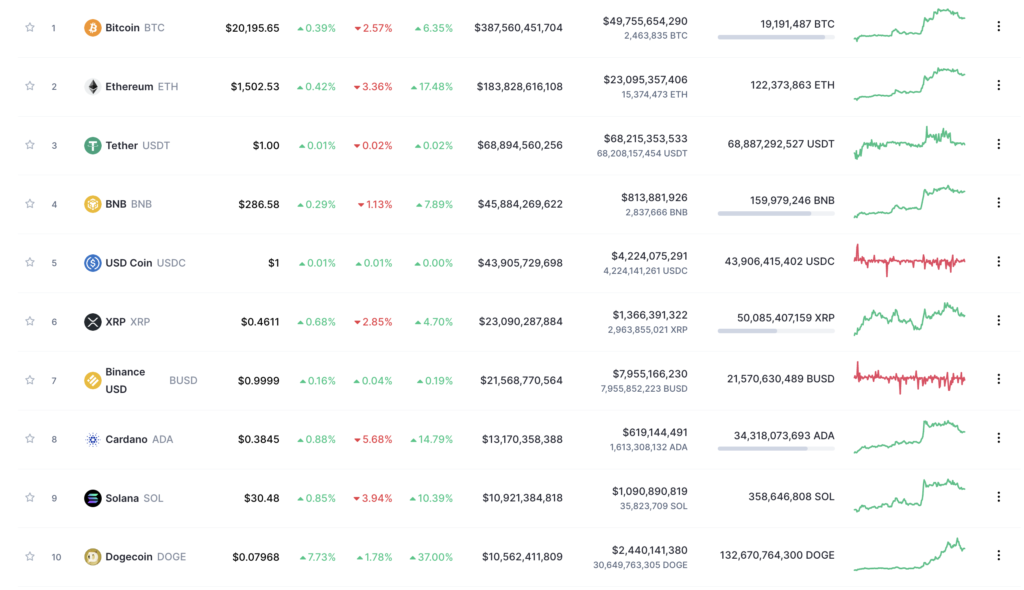
Task: Toggle the watchlist star for Ethereum
Action: 30,86
